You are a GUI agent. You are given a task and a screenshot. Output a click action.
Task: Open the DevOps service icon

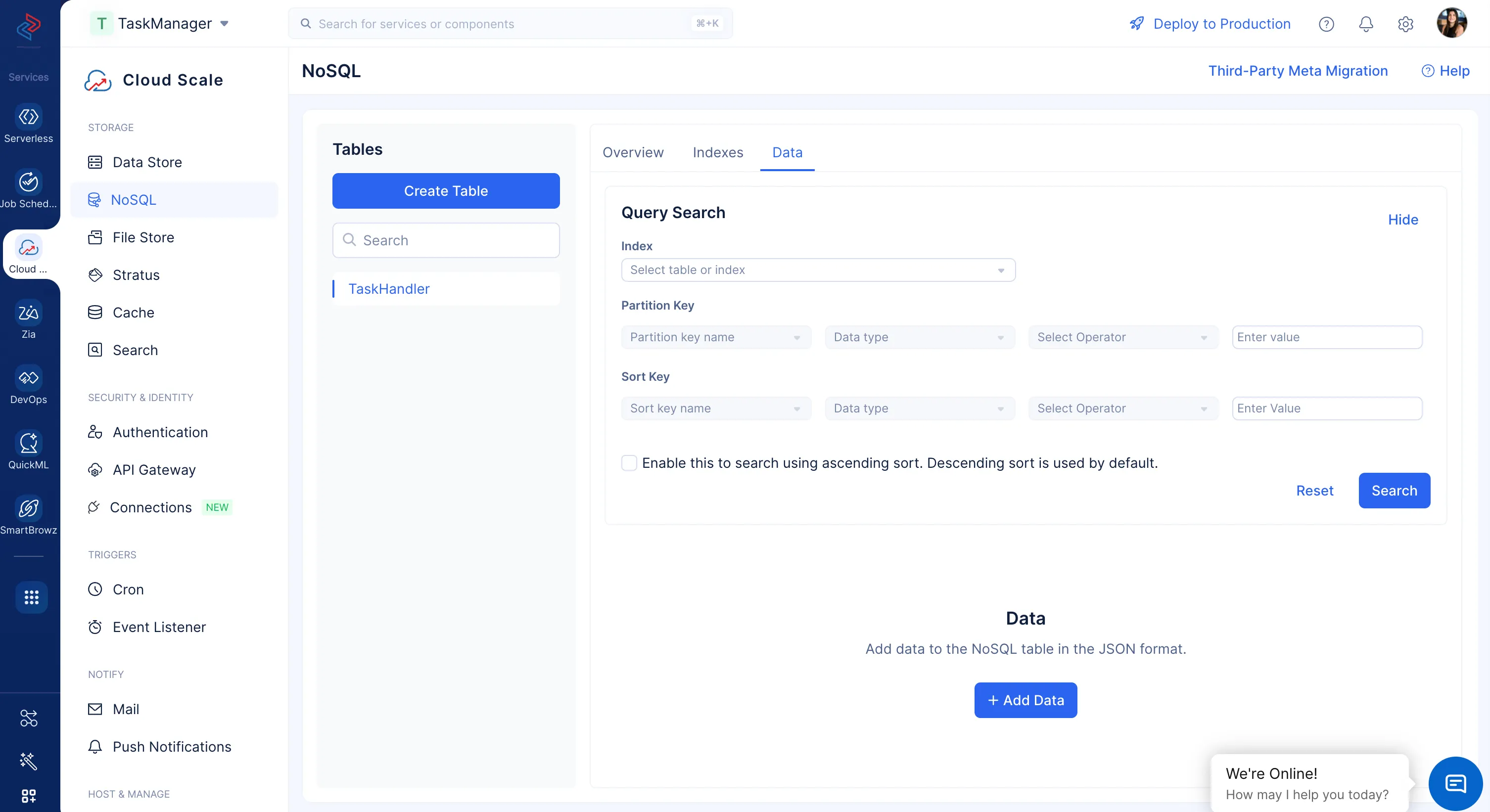click(28, 378)
